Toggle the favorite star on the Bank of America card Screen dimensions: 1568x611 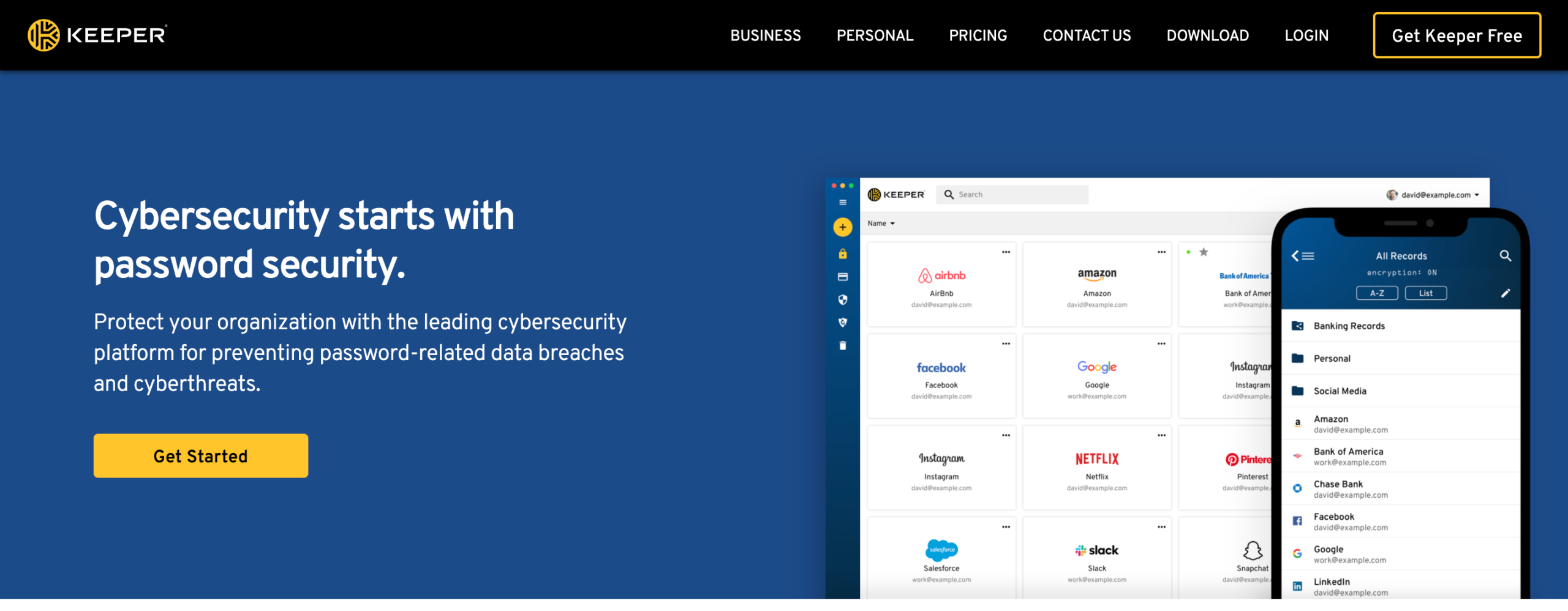[1204, 252]
